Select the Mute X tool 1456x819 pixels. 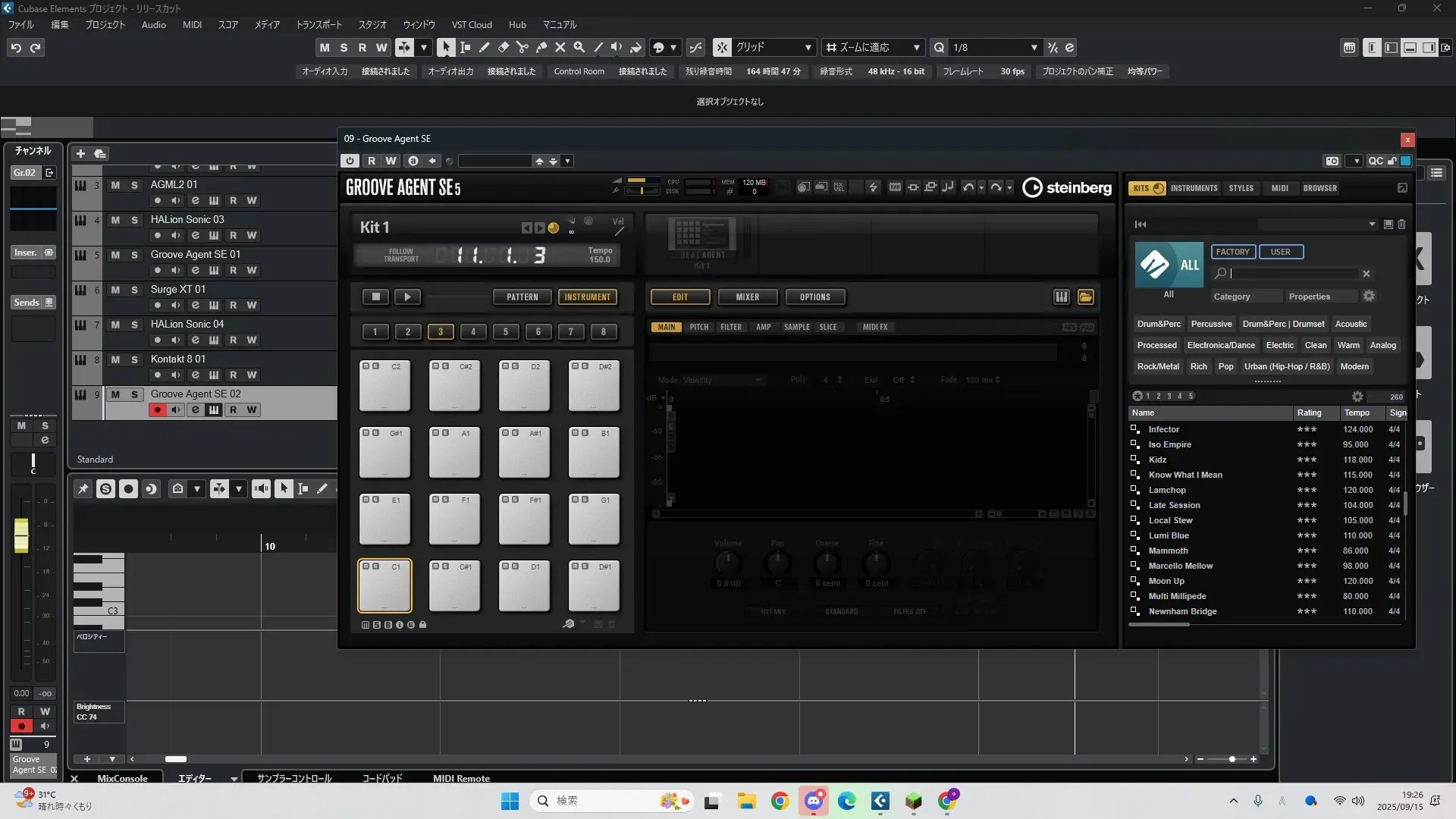pos(560,48)
